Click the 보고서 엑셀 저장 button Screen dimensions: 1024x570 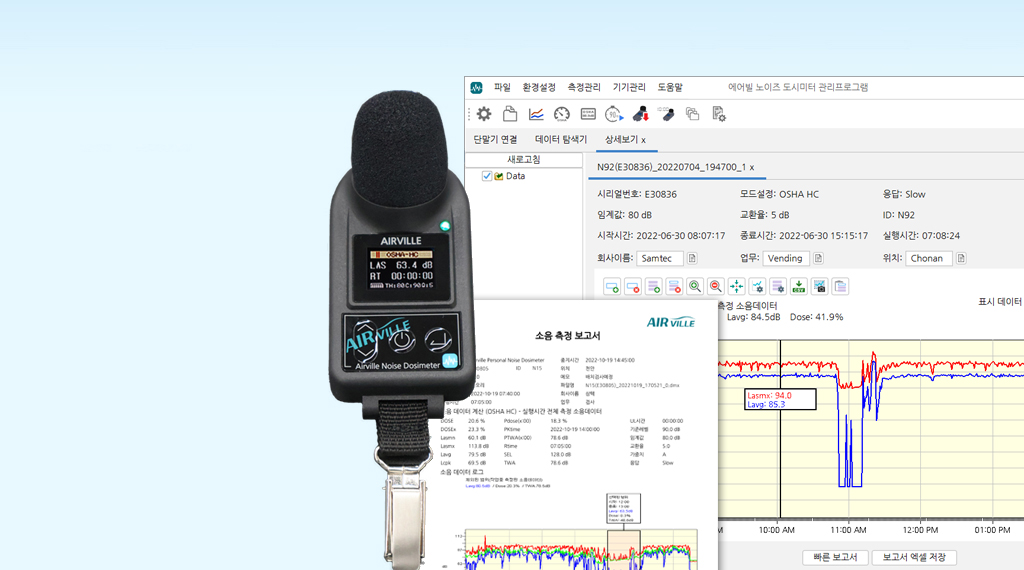[914, 557]
